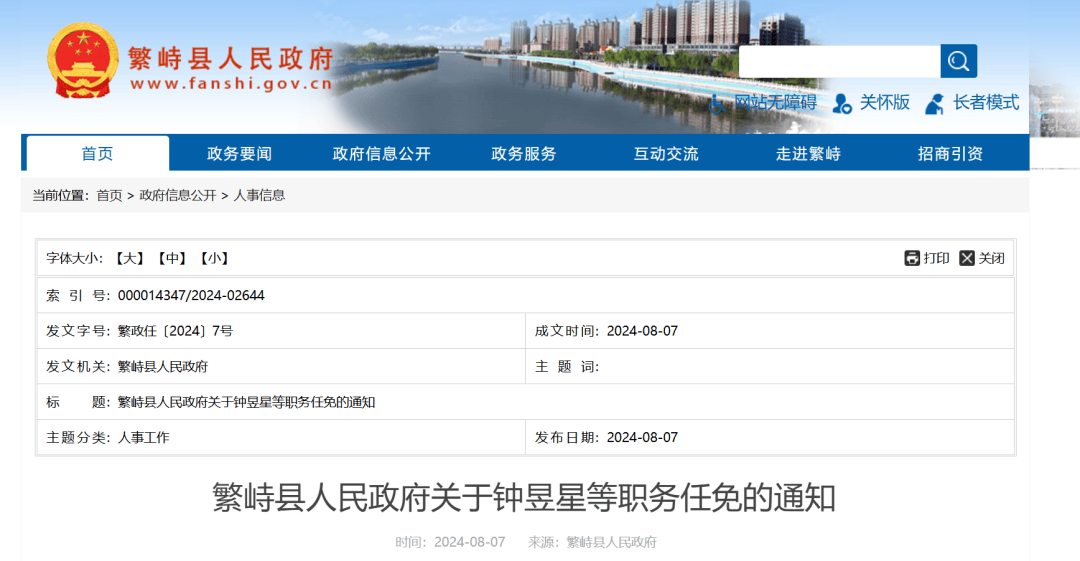Select 发文机关 value 繁峙县人民政府
1080x561 pixels.
(163, 367)
